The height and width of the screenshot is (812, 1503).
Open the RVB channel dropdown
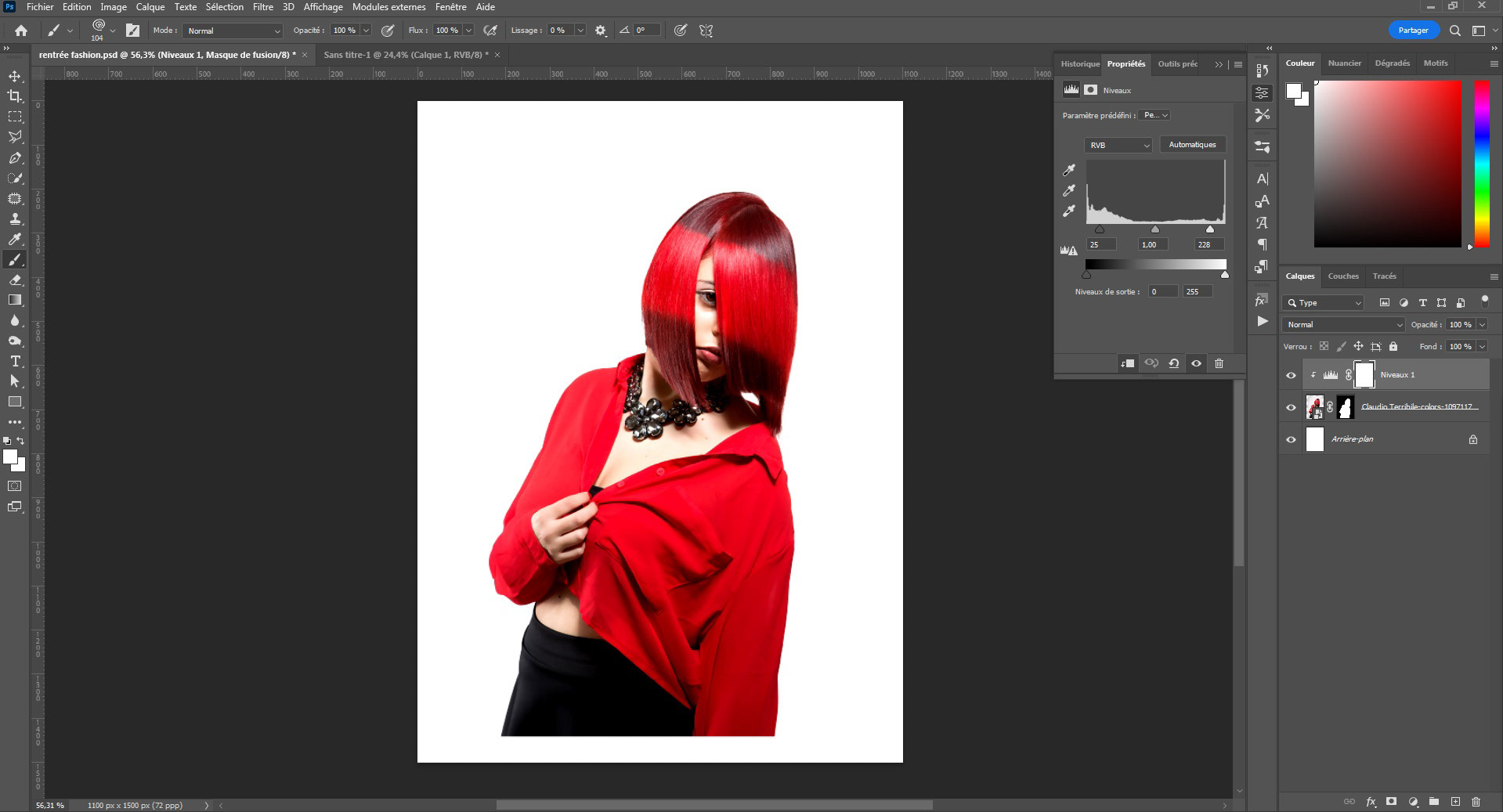point(1118,145)
